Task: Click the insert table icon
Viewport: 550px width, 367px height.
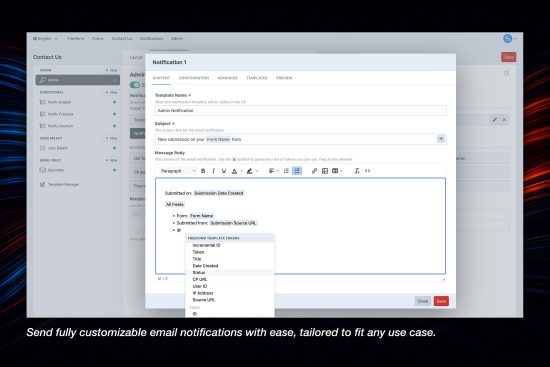Action: tap(335, 171)
